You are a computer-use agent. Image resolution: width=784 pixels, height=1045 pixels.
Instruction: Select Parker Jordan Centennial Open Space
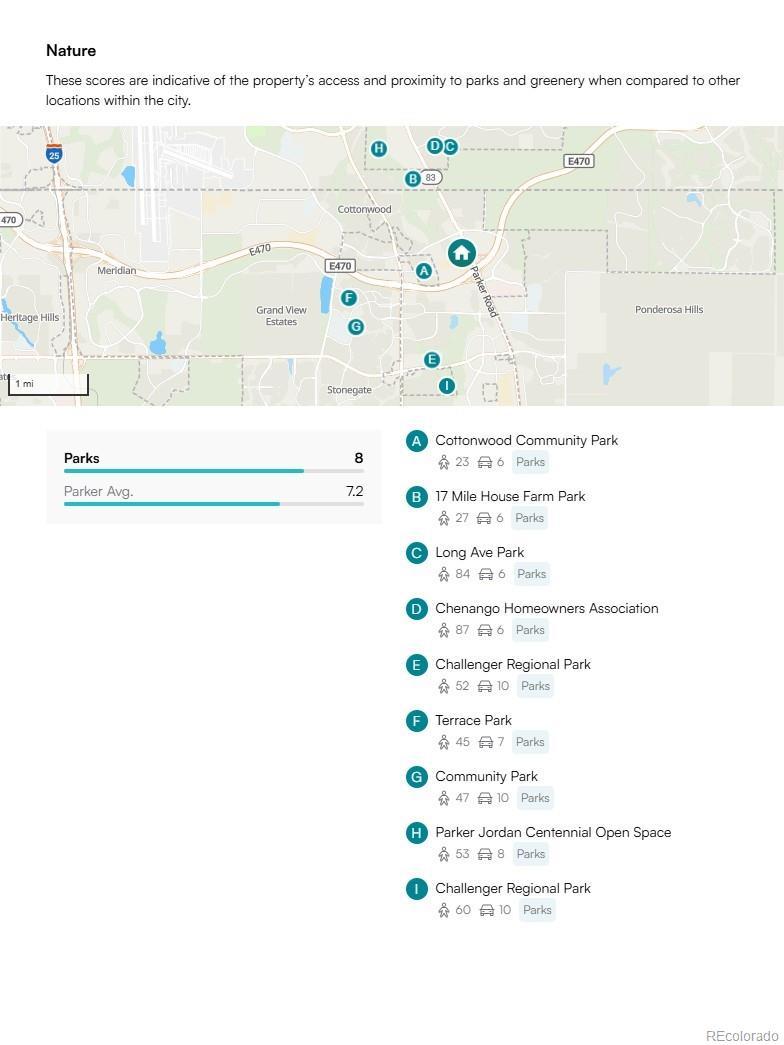pos(553,832)
